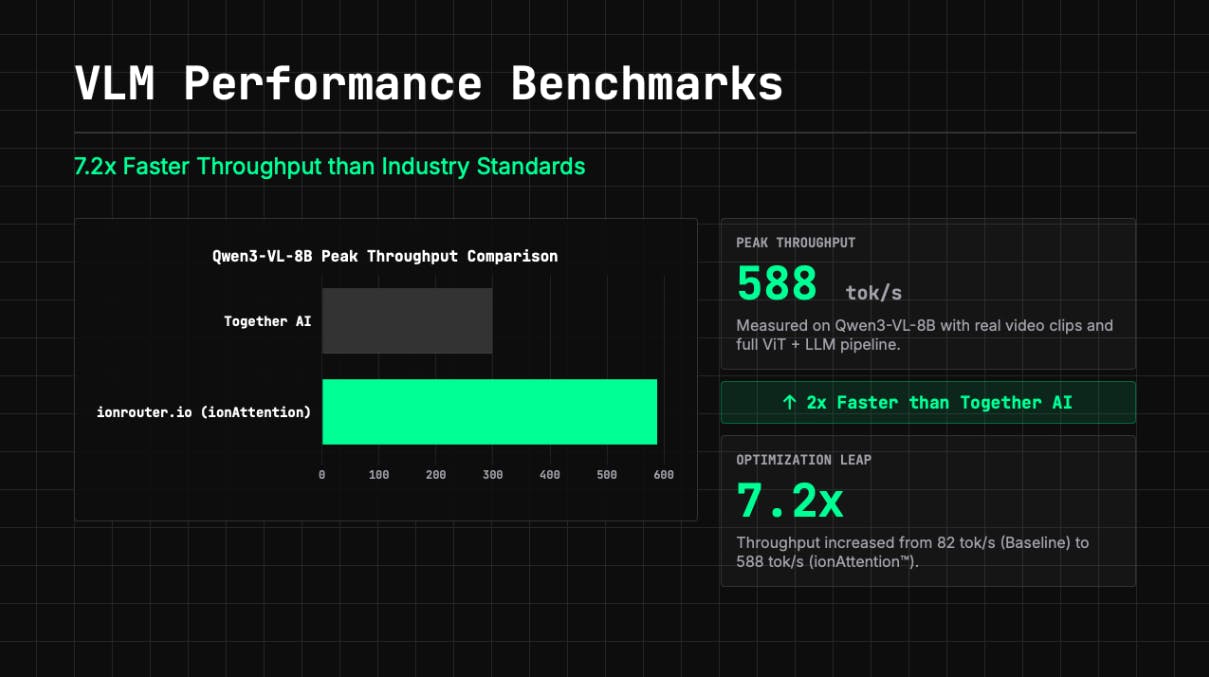Image resolution: width=1209 pixels, height=677 pixels.
Task: Click the 100 tick on chart axis
Action: coord(379,475)
